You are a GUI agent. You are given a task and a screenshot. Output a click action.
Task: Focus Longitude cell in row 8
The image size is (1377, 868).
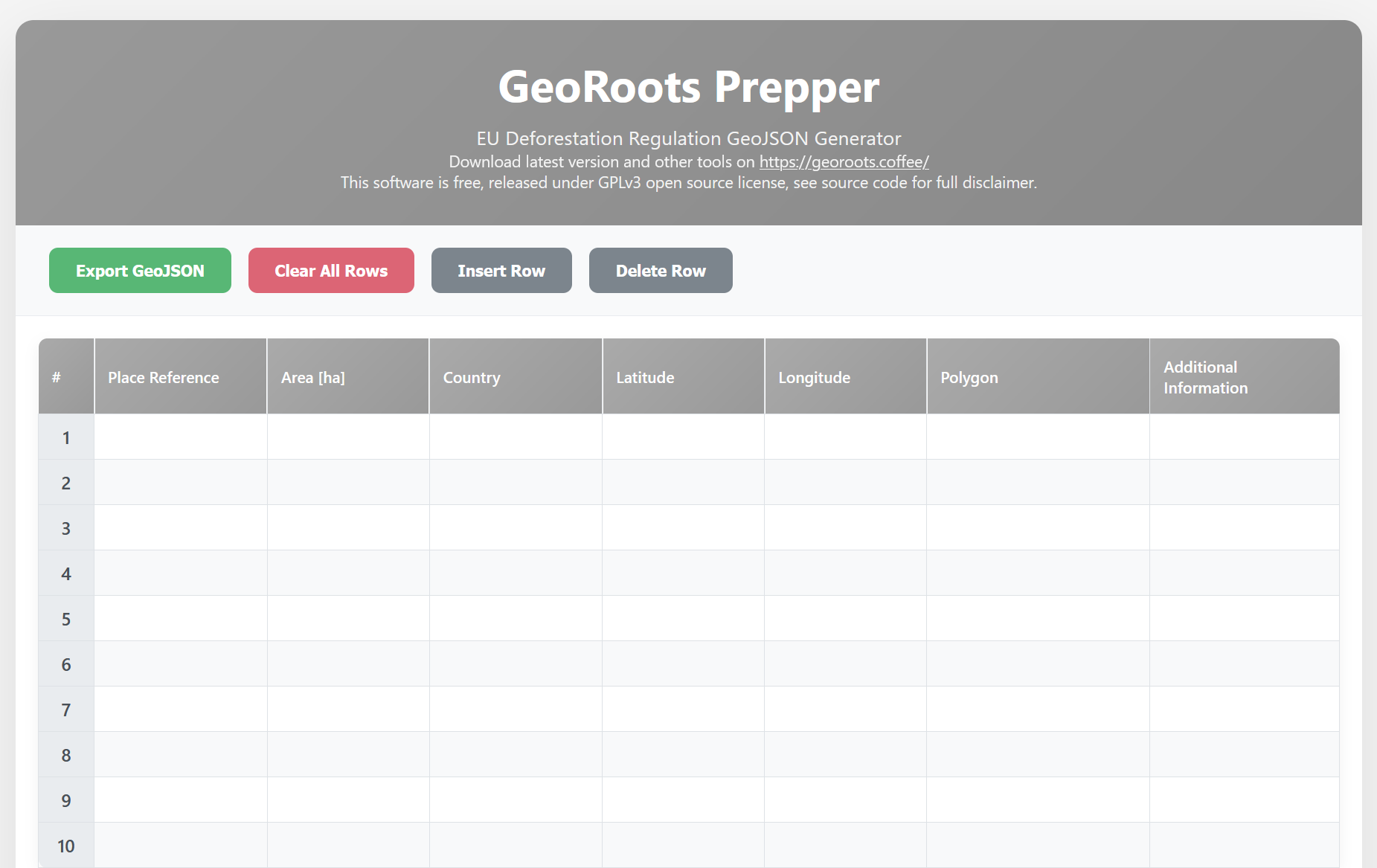[846, 754]
